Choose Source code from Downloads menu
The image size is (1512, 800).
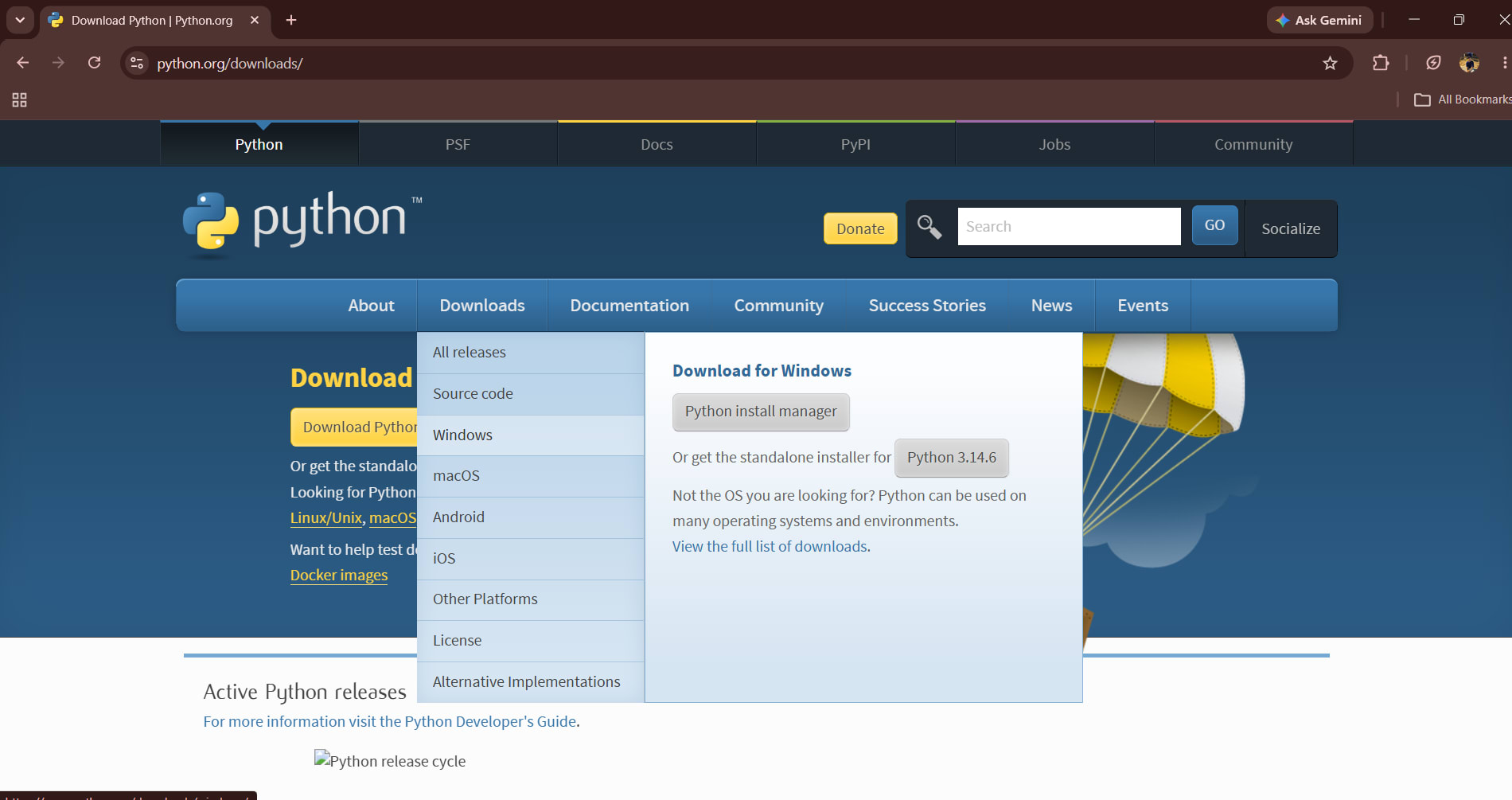[531, 394]
